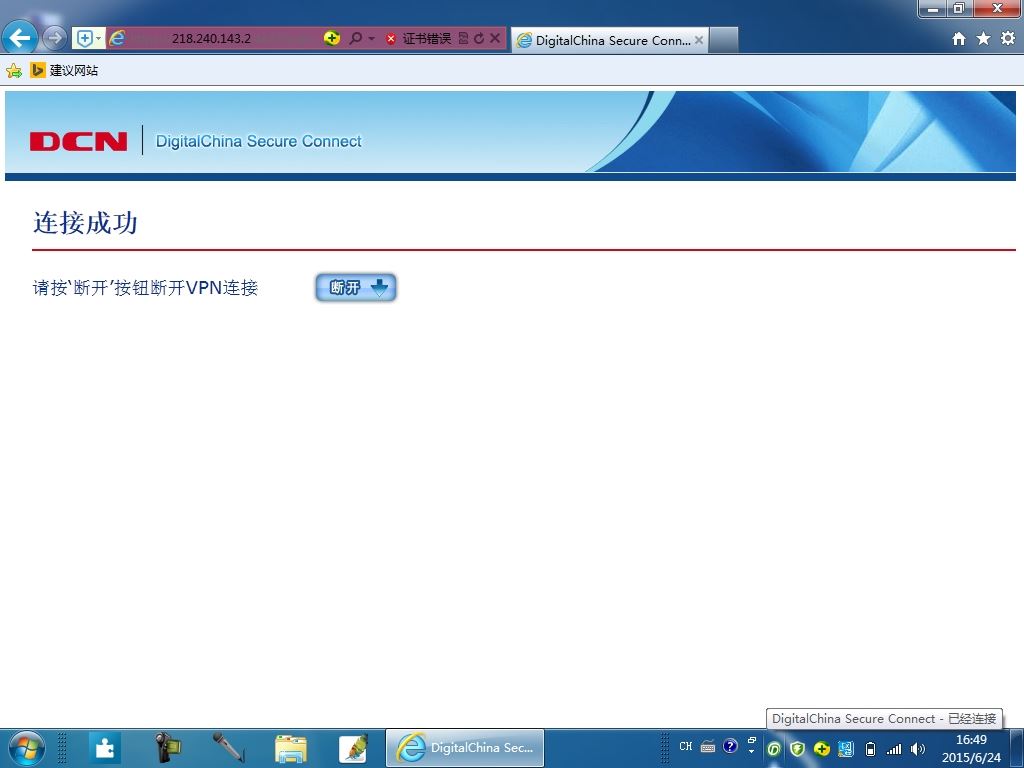Screen dimensions: 1024x768
Task: Click the DigitalChina Secure Connect banner title
Action: [x=259, y=141]
